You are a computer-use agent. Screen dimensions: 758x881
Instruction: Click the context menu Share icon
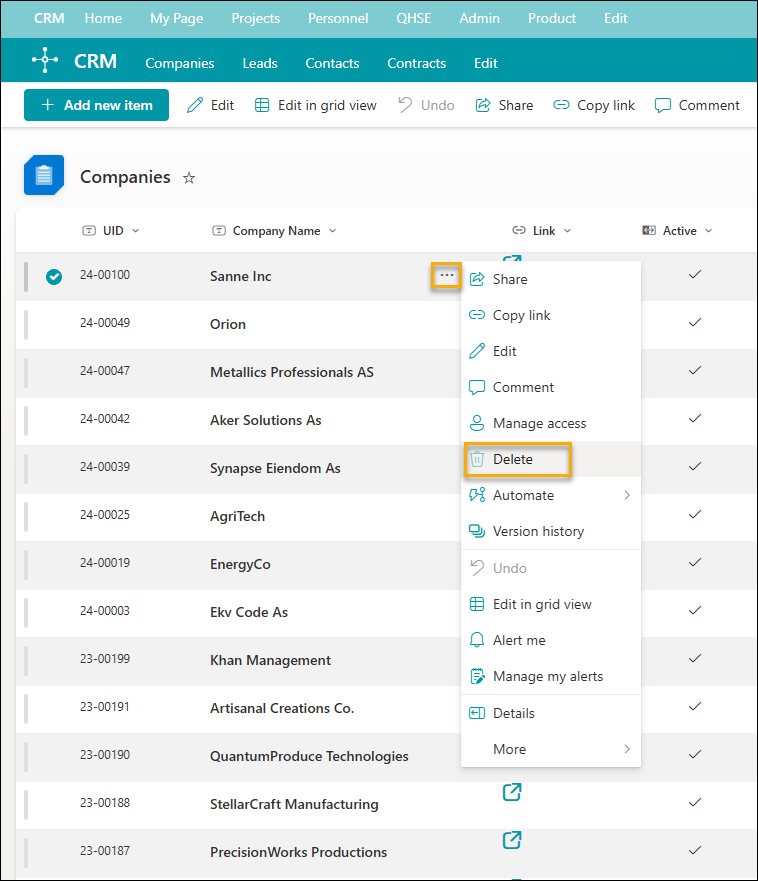coord(477,279)
